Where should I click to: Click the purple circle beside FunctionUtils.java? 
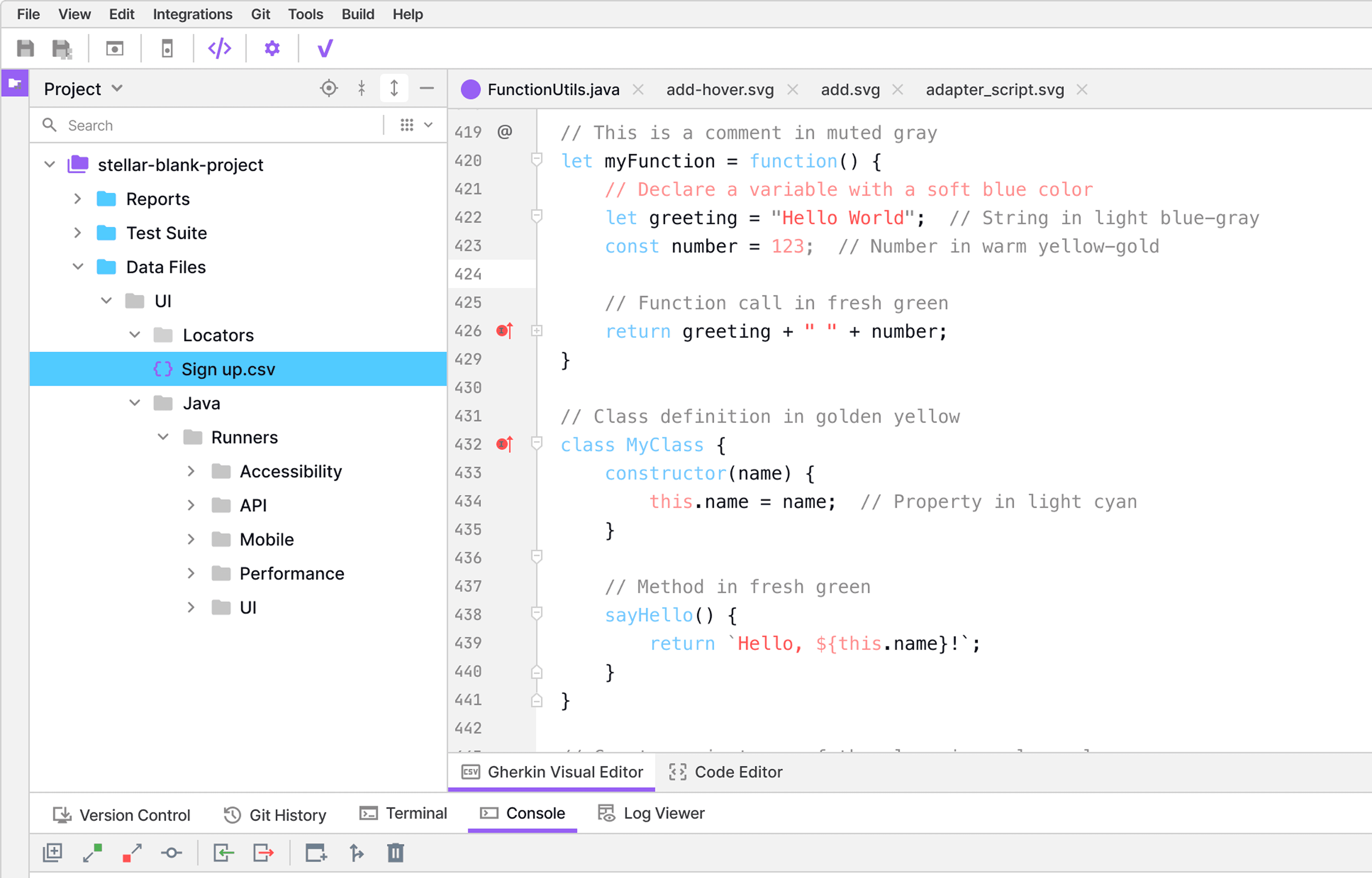470,90
